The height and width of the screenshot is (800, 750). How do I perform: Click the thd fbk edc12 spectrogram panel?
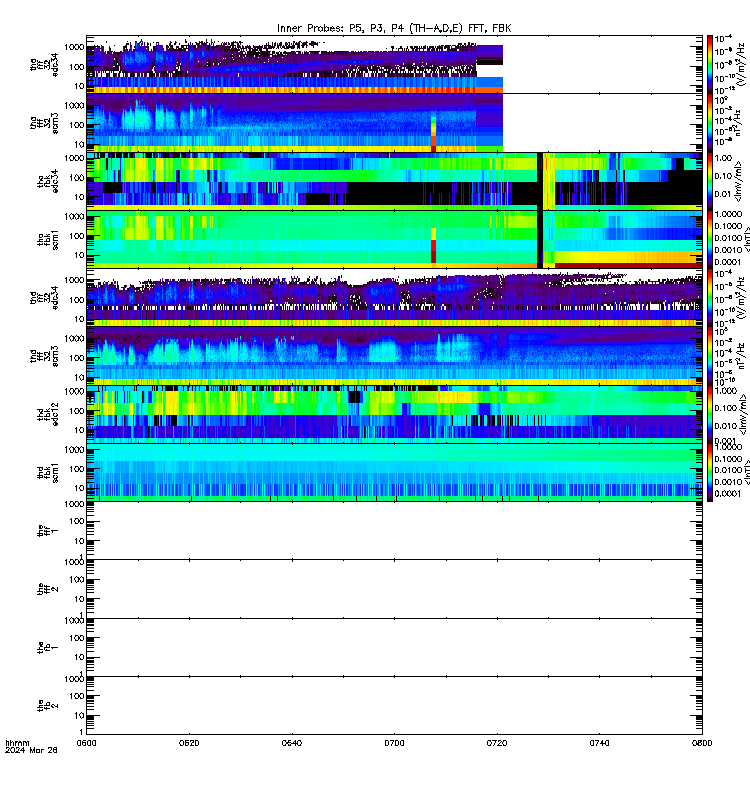tap(394, 414)
